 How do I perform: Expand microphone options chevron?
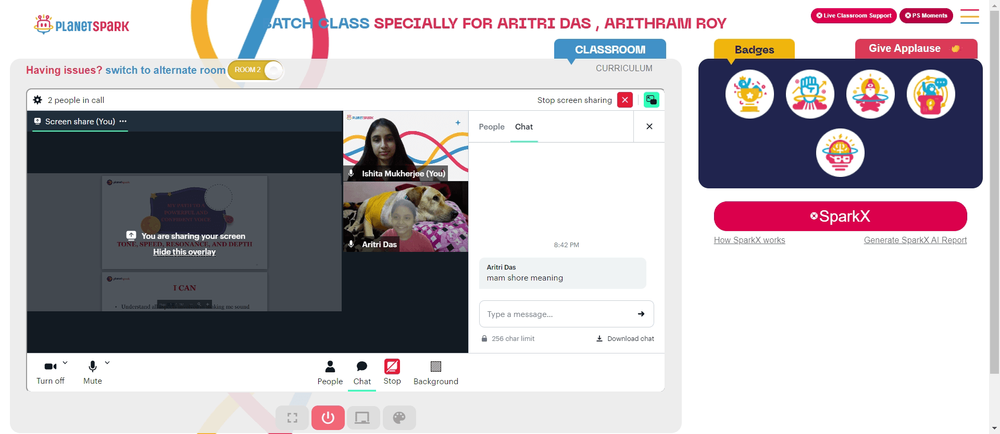pyautogui.click(x=107, y=363)
